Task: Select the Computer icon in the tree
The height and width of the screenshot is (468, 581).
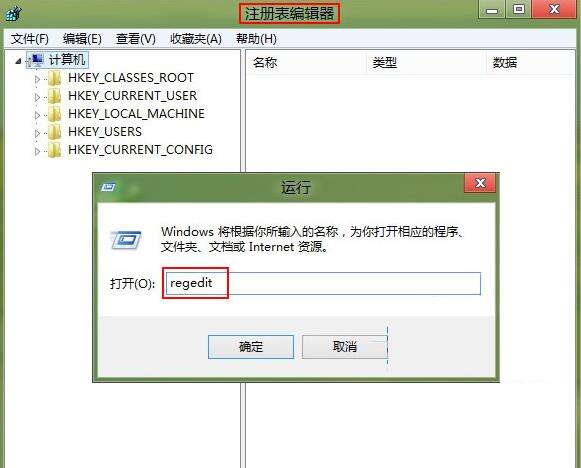Action: [36, 60]
